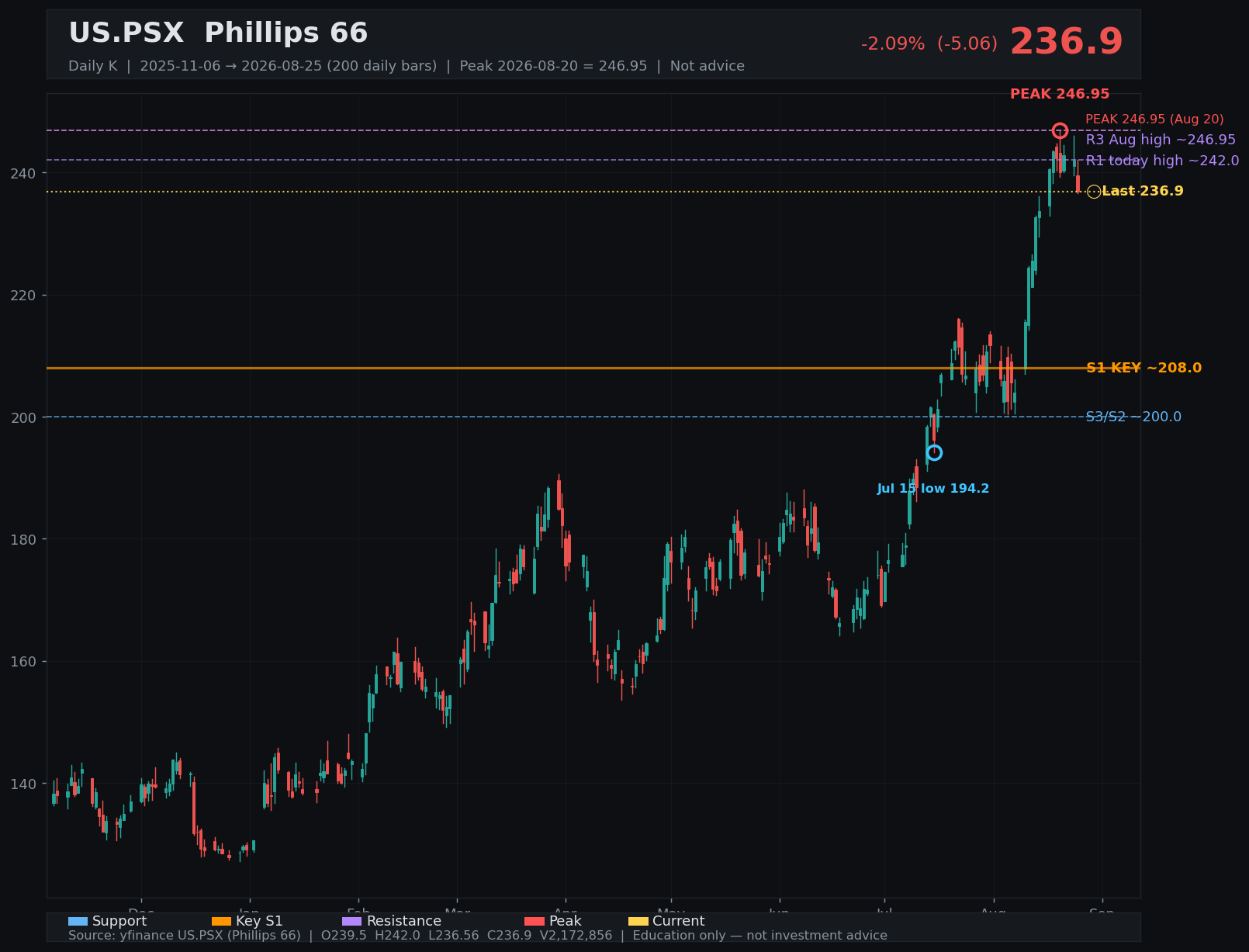Screen dimensions: 1249x952
Task: Click the 'S3/S2 ~200.0' label
Action: tap(1133, 417)
